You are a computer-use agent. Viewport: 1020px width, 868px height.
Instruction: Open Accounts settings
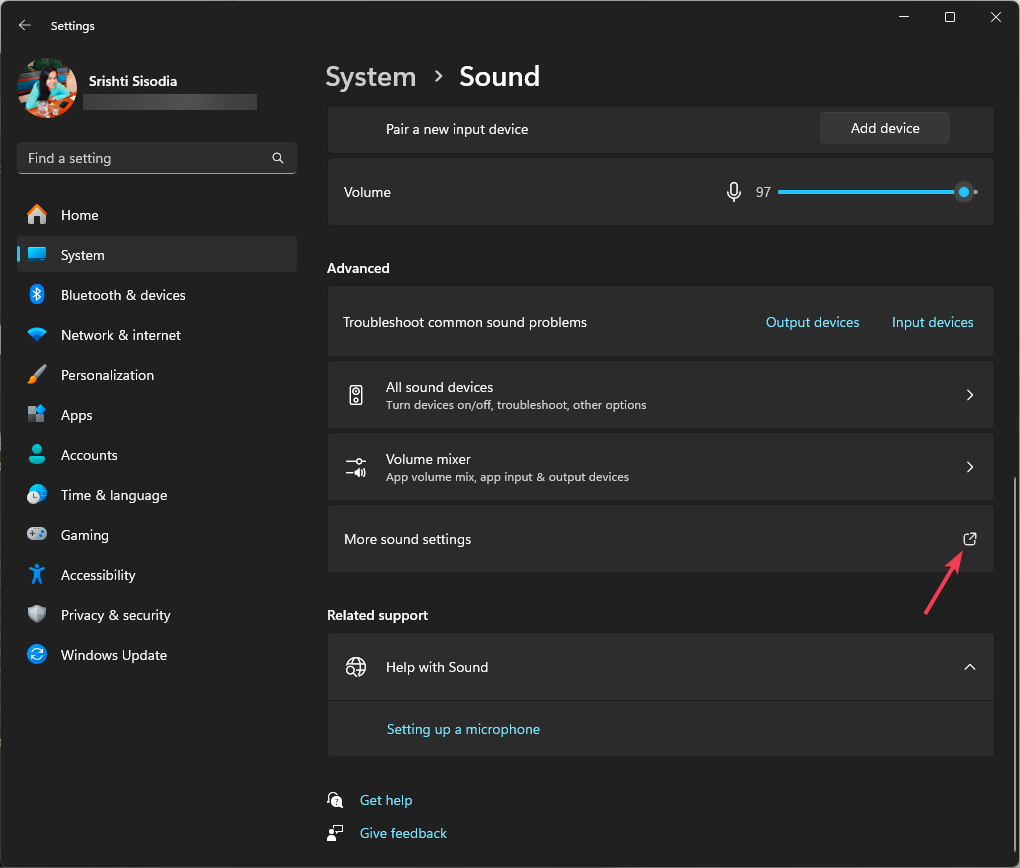157,455
